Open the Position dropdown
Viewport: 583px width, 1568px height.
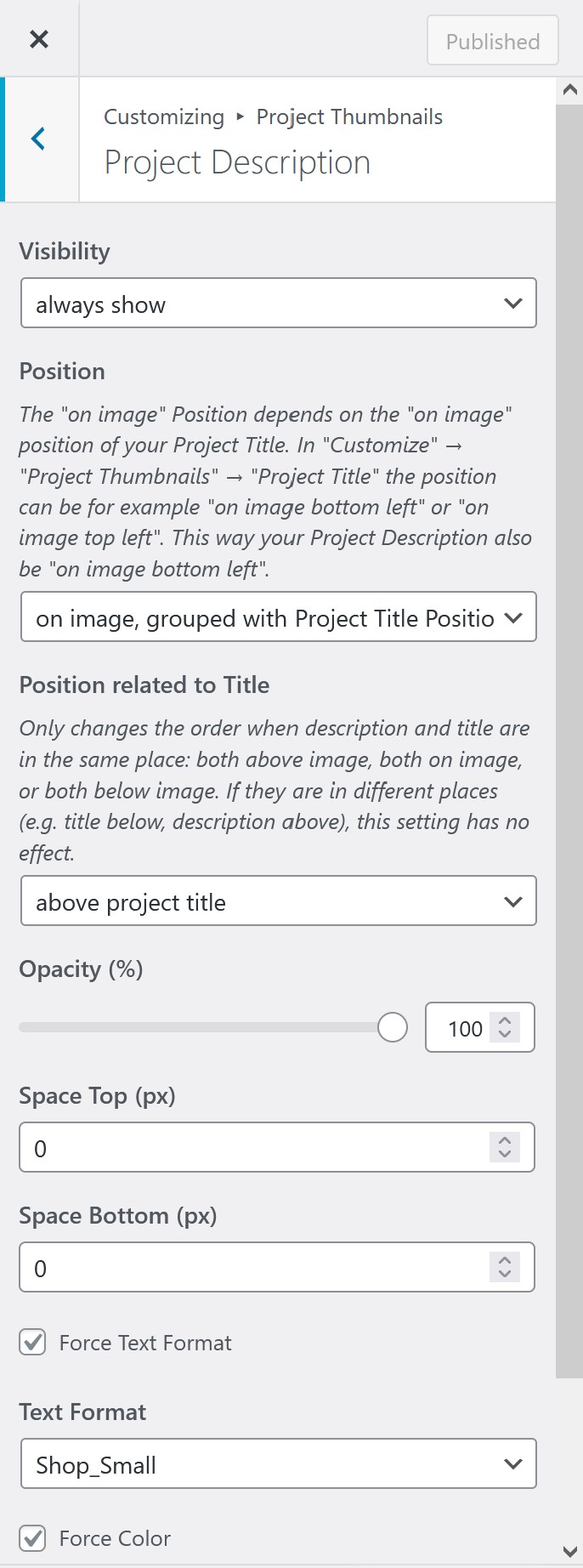pyautogui.click(x=278, y=617)
